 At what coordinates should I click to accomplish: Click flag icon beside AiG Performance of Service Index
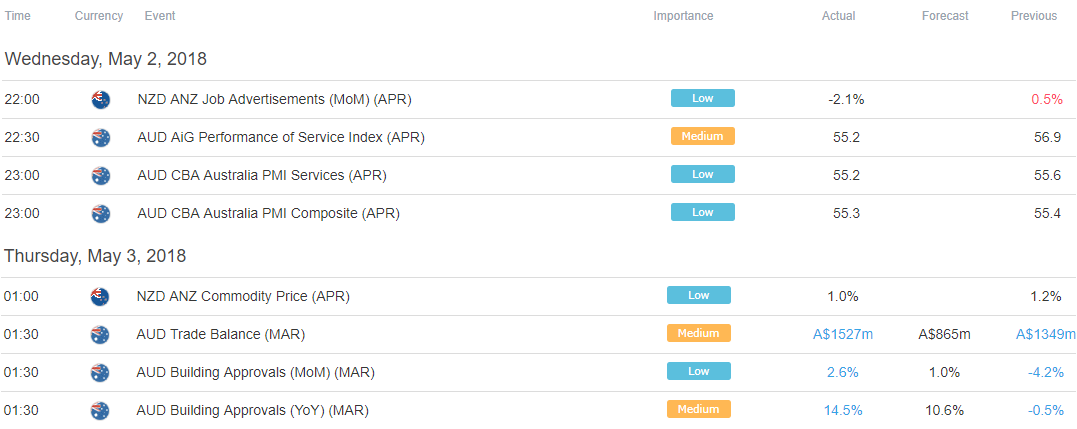coord(100,137)
